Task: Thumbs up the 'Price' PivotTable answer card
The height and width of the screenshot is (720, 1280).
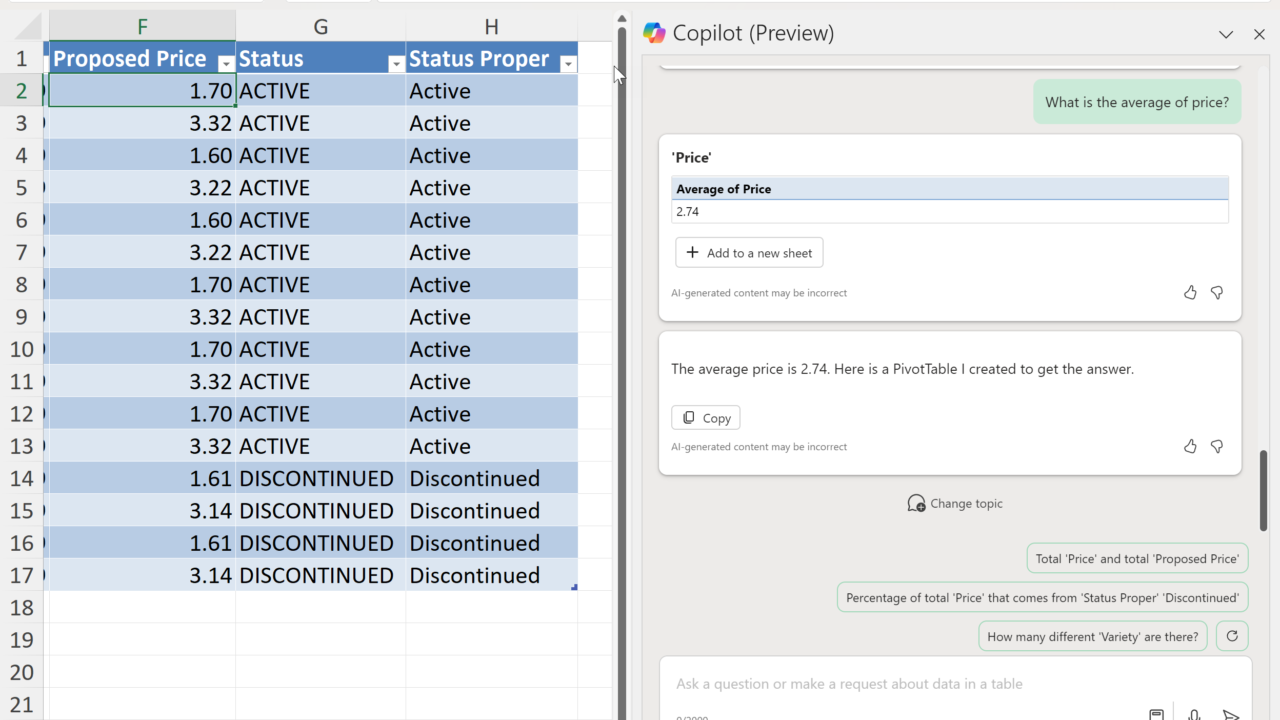Action: coord(1190,293)
